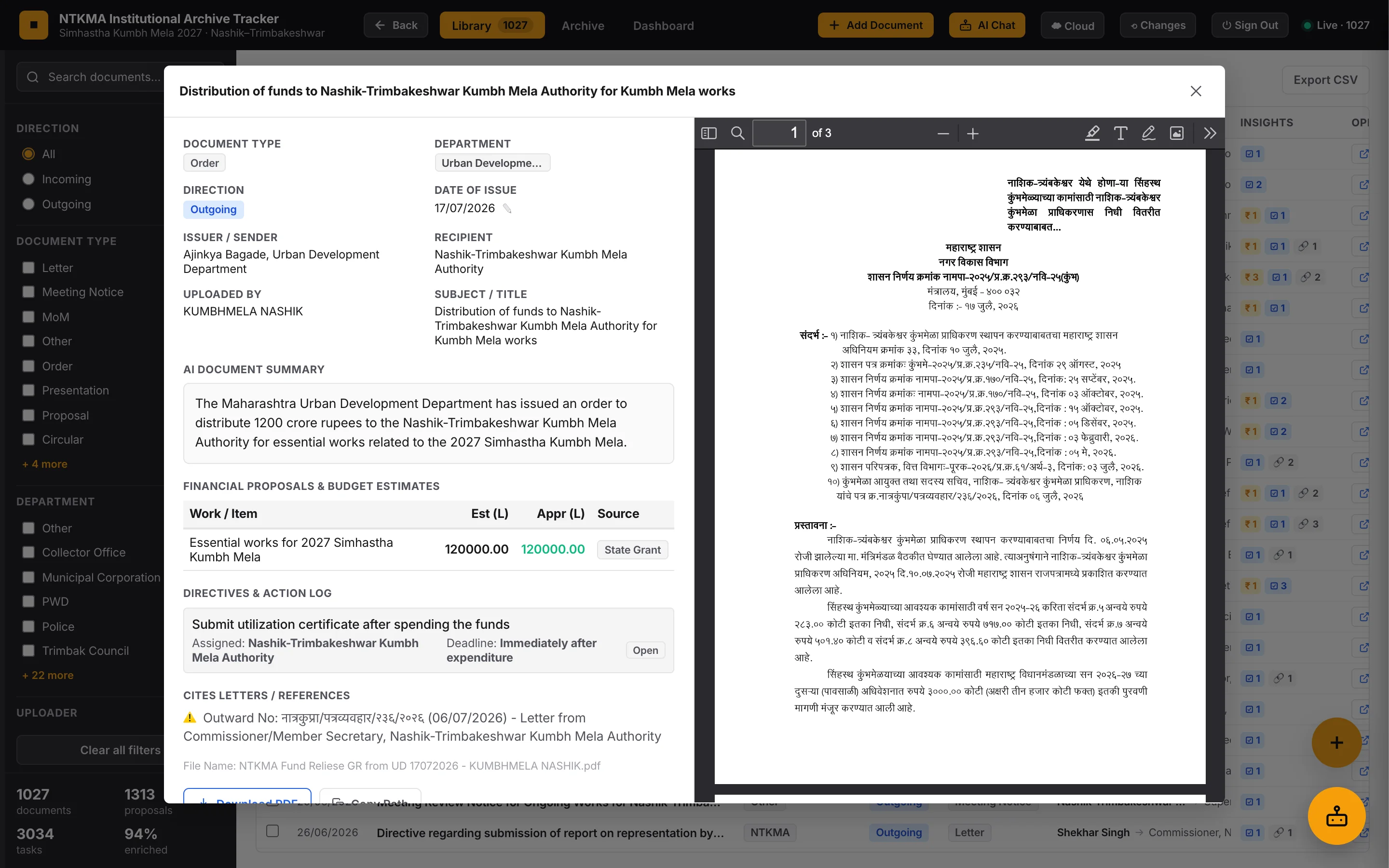
Task: Click the Sign Out button
Action: tap(1250, 25)
